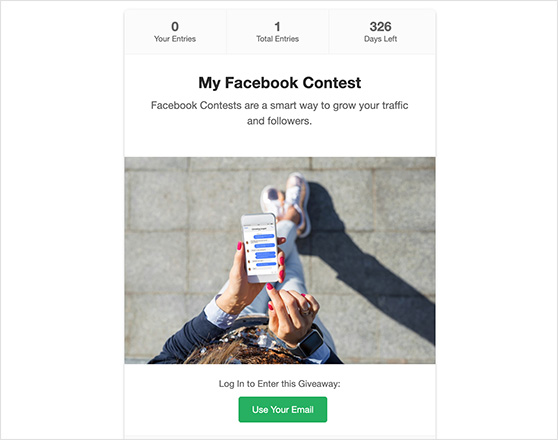Select the Days Left label
558x440 pixels.
click(x=380, y=39)
